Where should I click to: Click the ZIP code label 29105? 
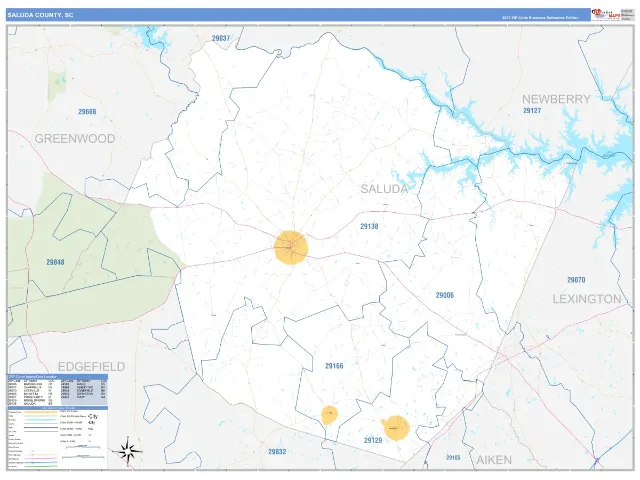[x=453, y=458]
